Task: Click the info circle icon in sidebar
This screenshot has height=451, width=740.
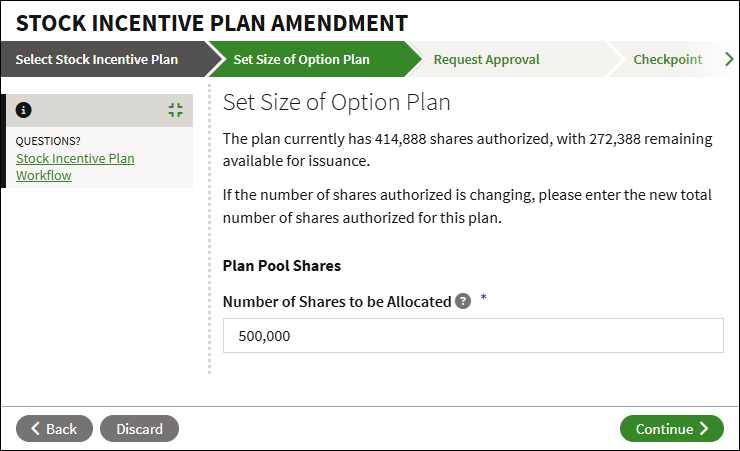Action: pyautogui.click(x=24, y=110)
